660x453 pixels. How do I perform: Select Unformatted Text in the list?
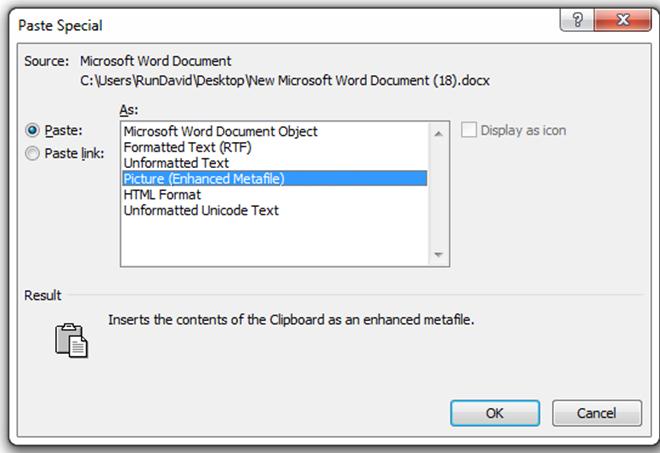point(176,163)
